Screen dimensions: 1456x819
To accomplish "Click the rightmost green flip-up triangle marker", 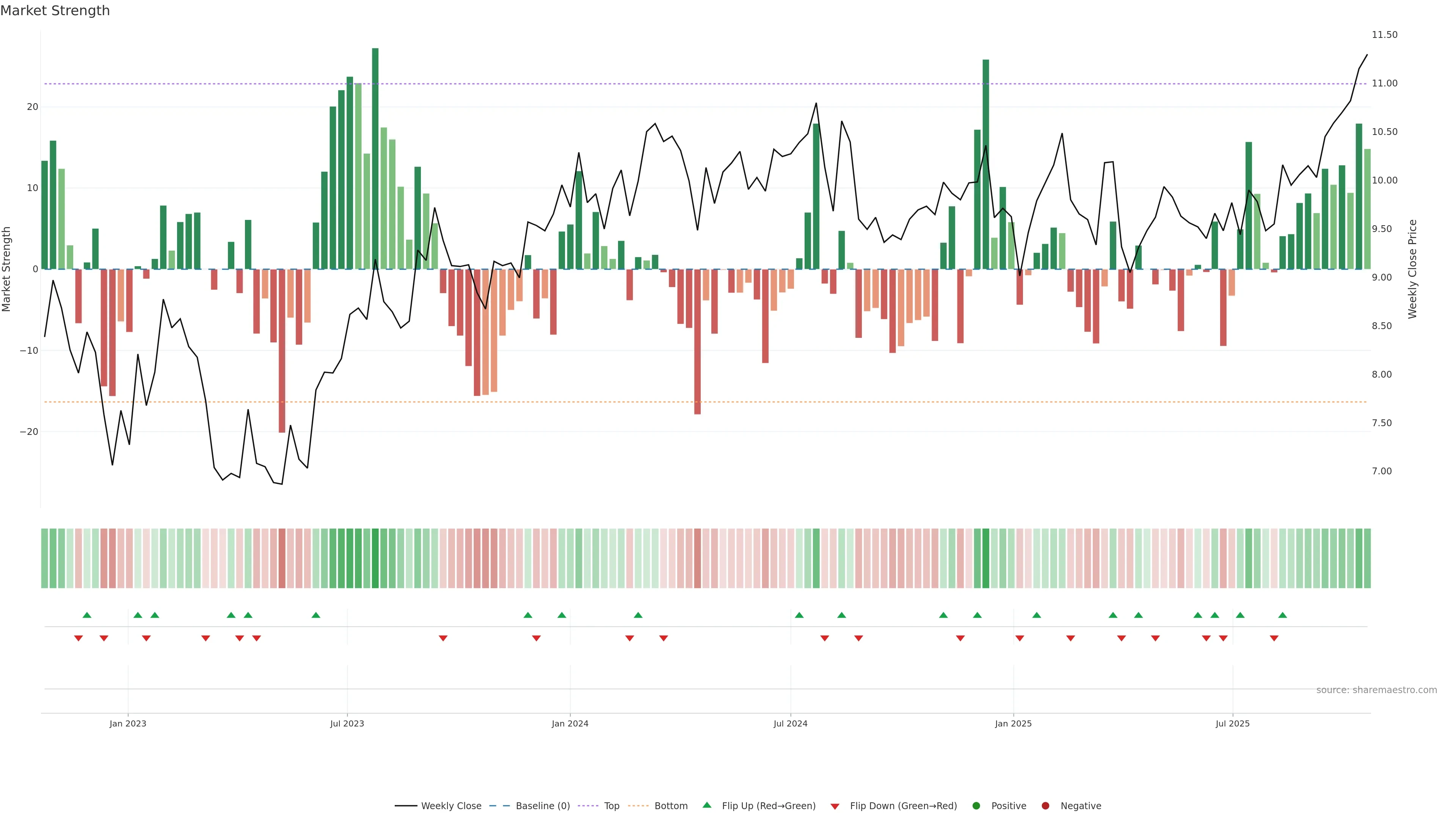I will (x=1282, y=615).
